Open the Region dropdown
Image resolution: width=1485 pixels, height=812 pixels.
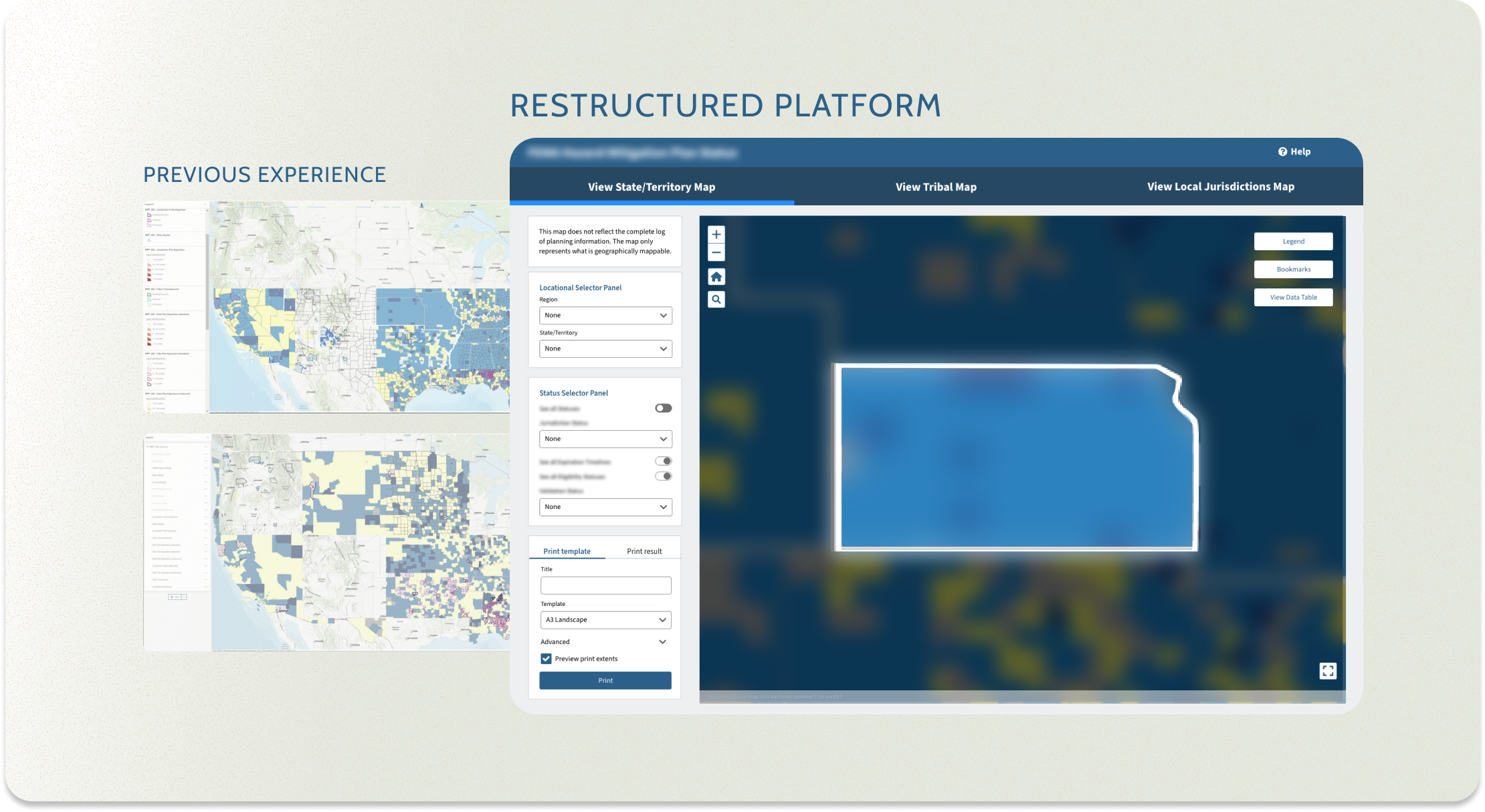[605, 315]
